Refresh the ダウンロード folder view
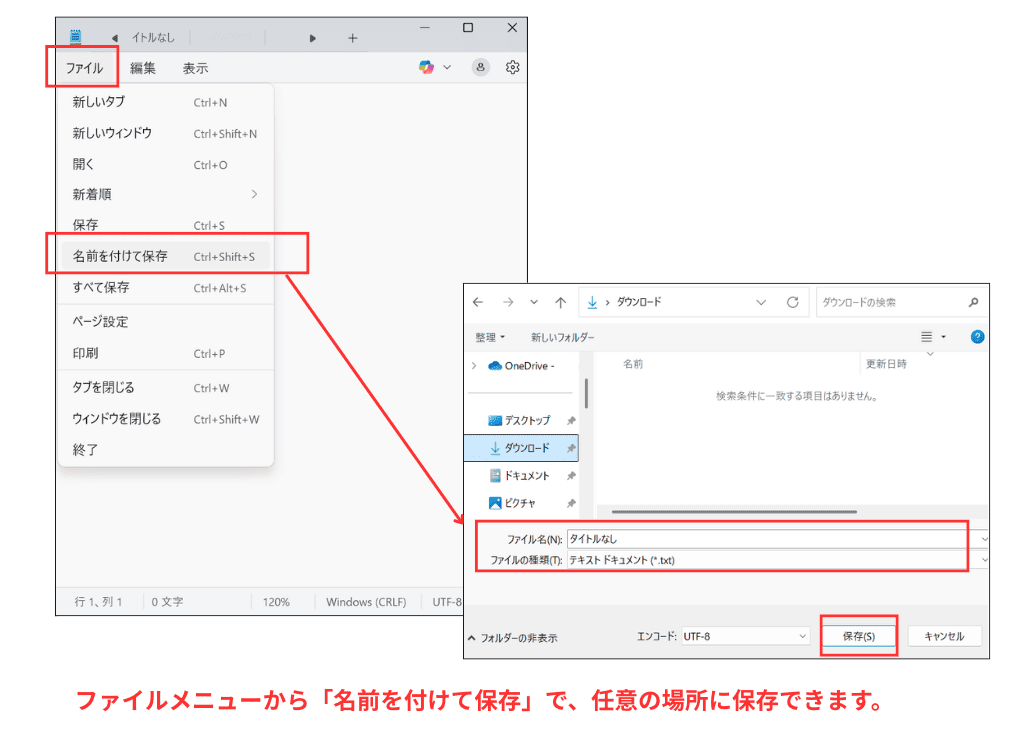1024x745 pixels. (x=792, y=302)
